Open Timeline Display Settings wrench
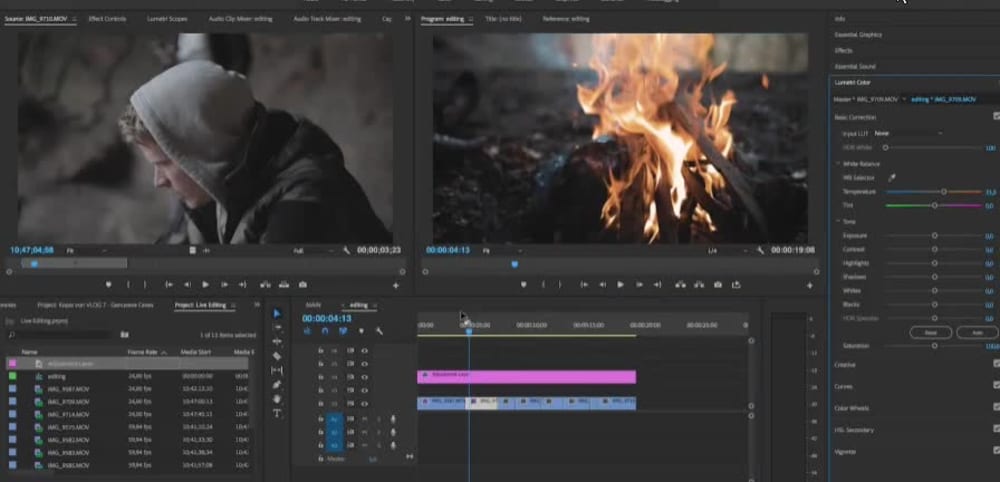Screen dimensions: 1000x482 (379, 331)
